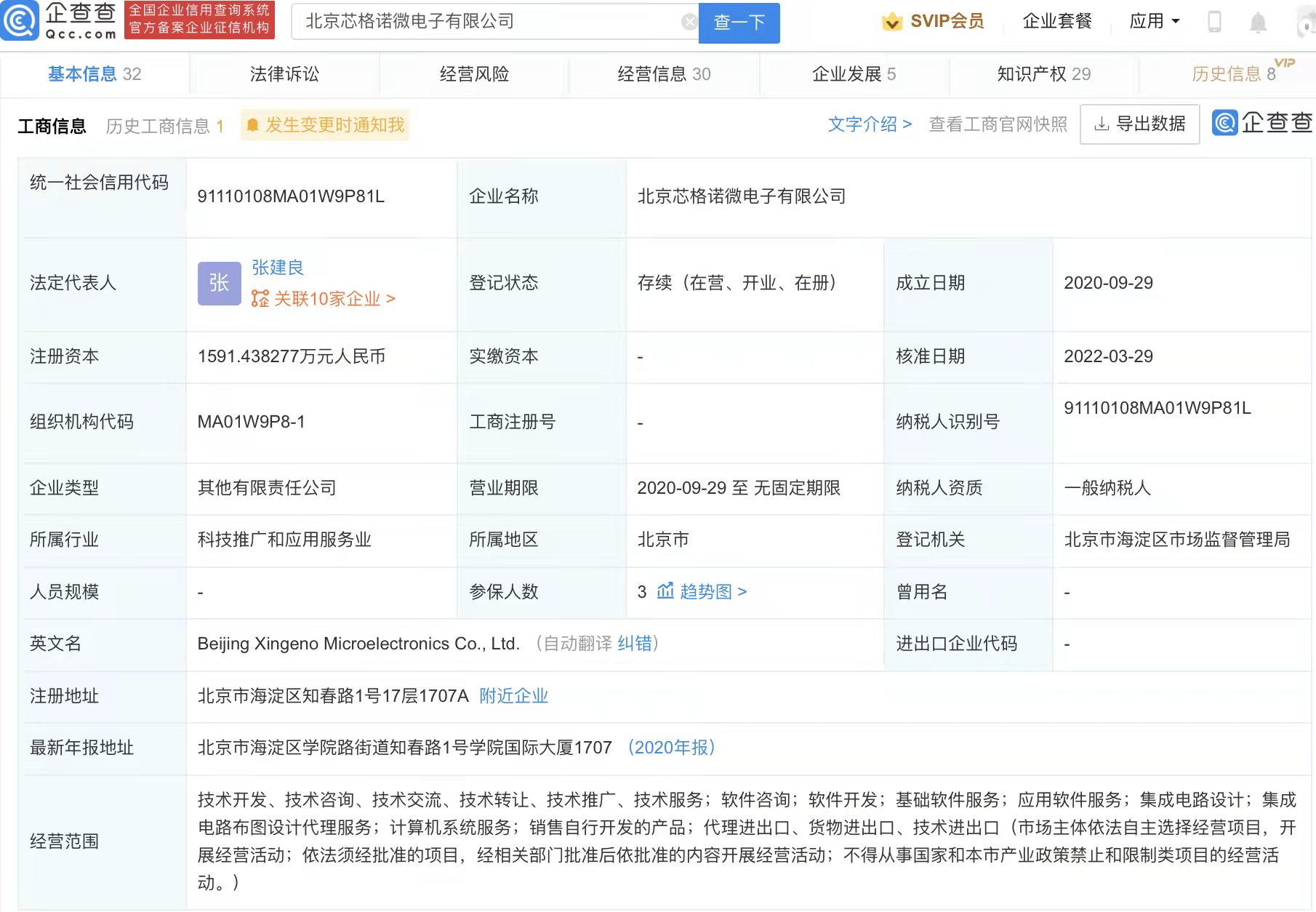Open 附近企业 nearby companies link
1316x912 pixels.
click(x=513, y=695)
